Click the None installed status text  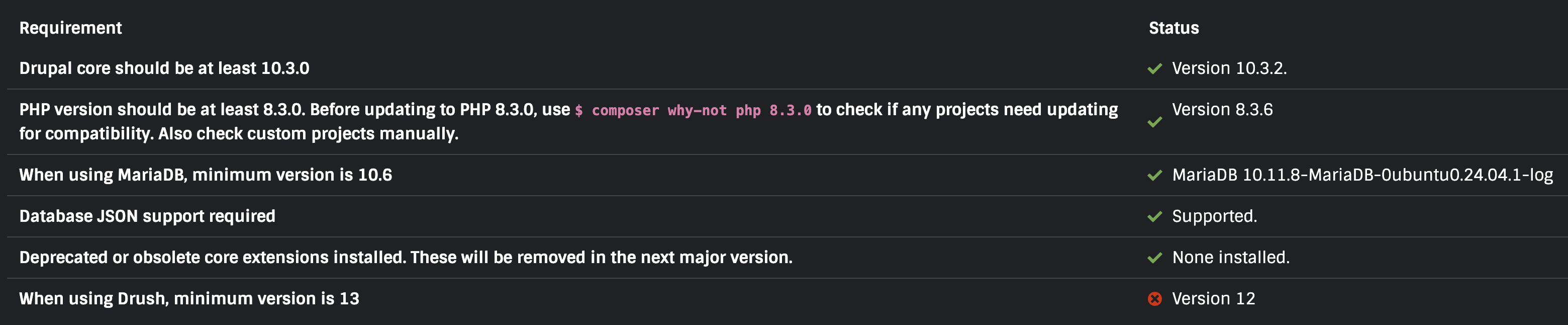[1231, 257]
